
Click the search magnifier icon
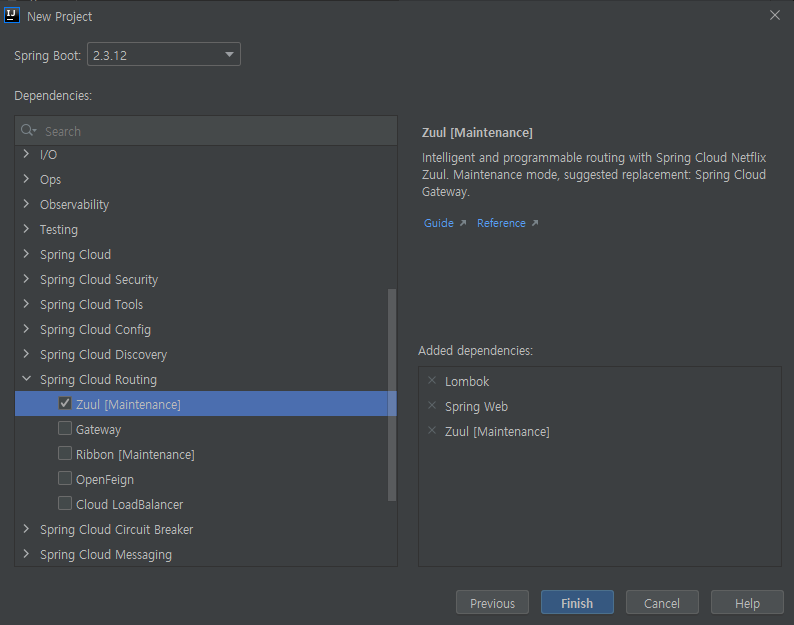click(x=28, y=131)
